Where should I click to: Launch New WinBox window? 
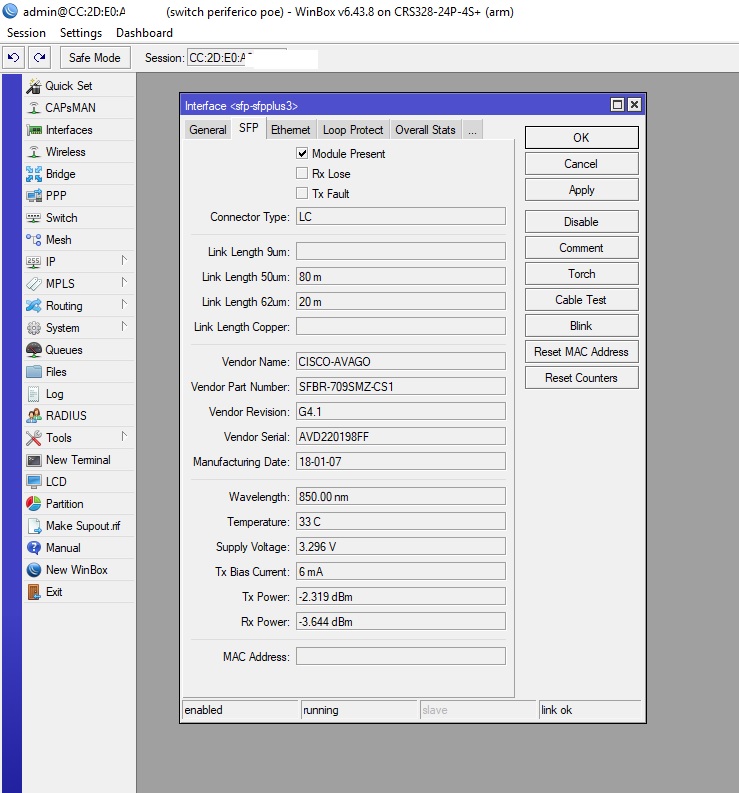77,570
